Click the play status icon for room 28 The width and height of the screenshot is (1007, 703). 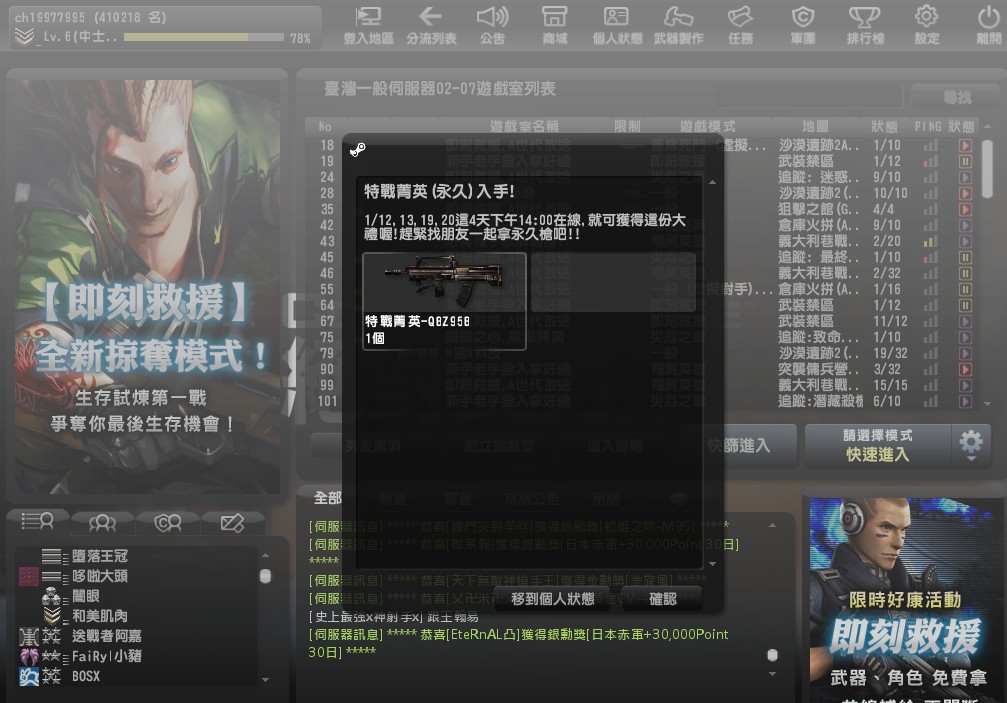965,193
